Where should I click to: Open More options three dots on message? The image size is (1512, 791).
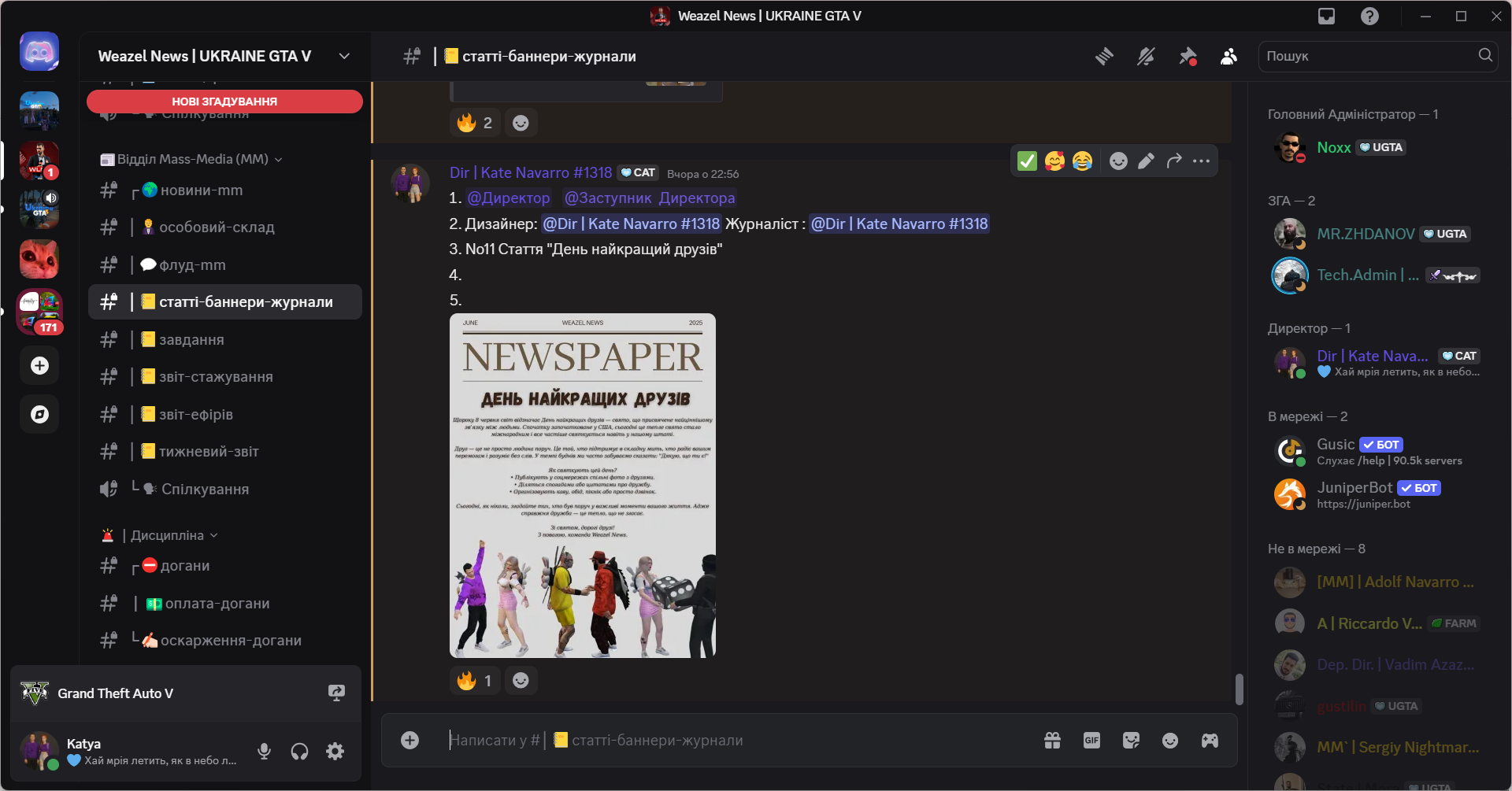pos(1201,161)
